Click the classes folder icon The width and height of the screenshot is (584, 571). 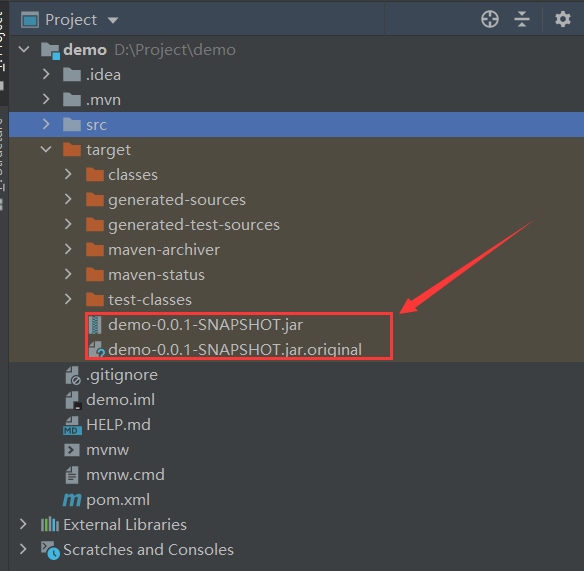coord(95,174)
